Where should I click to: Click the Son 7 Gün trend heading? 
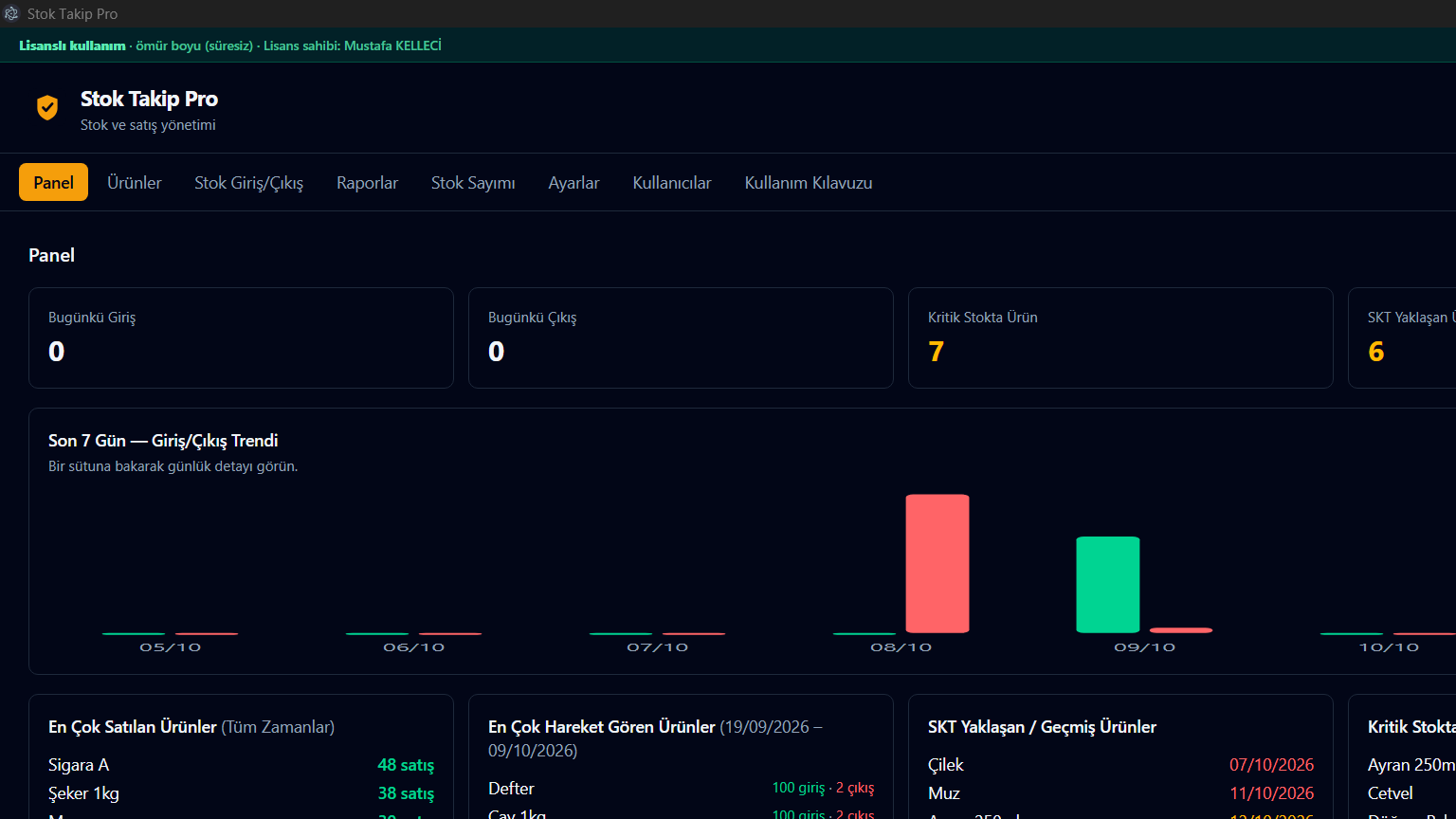[163, 441]
